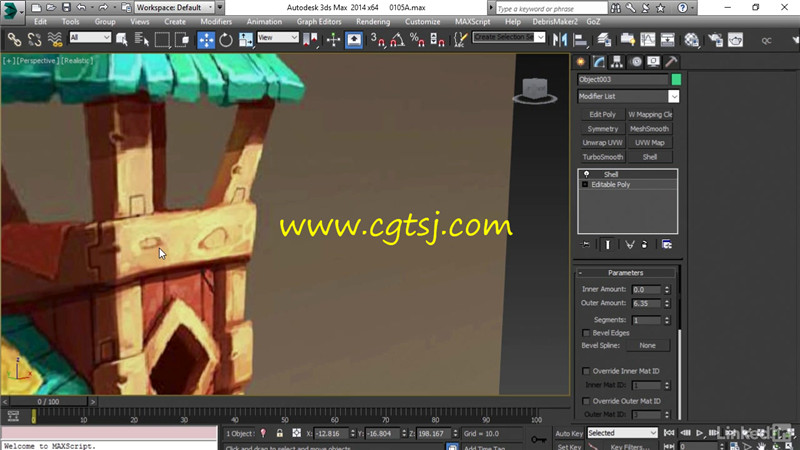Expand the Editable Poly stack entry
Viewport: 800px width, 450px height.
pyautogui.click(x=585, y=185)
